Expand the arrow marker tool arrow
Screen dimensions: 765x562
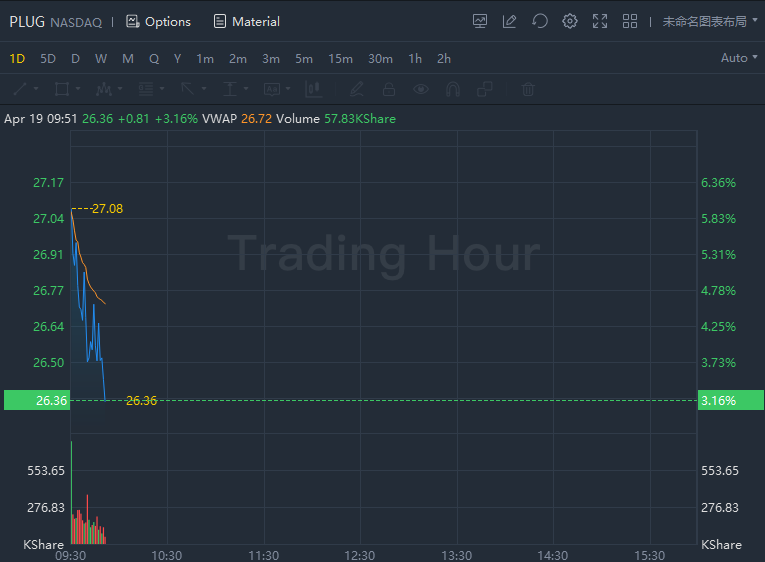click(x=204, y=89)
